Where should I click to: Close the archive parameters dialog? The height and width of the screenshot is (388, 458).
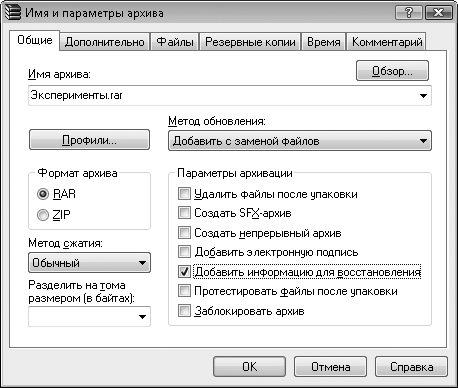[439, 13]
